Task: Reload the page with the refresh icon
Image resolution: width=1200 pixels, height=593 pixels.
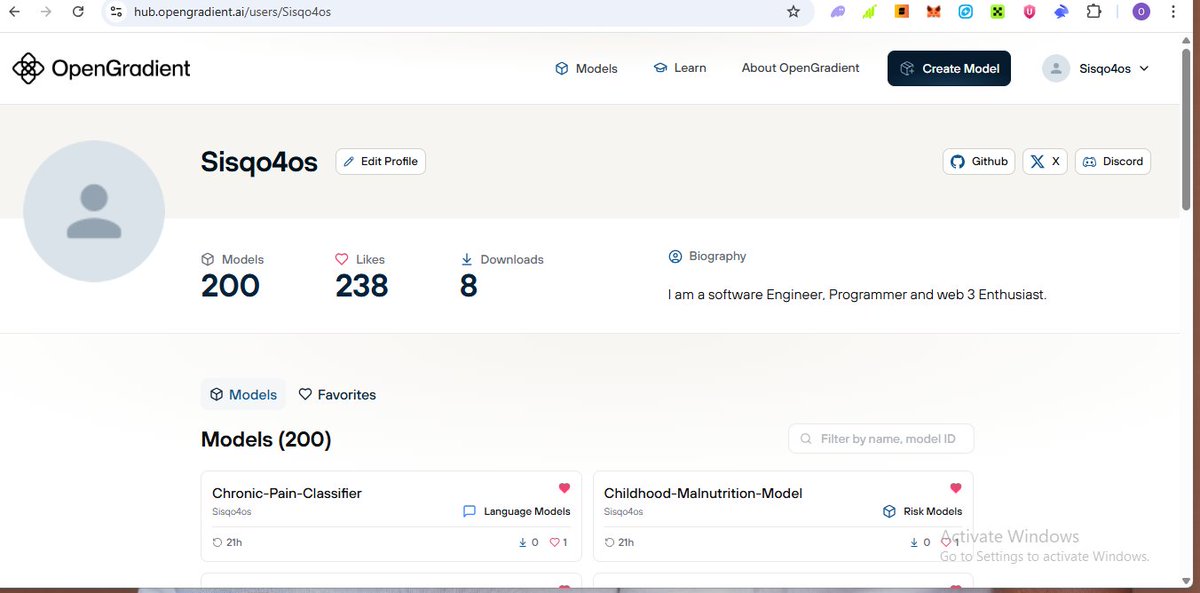Action: (79, 11)
